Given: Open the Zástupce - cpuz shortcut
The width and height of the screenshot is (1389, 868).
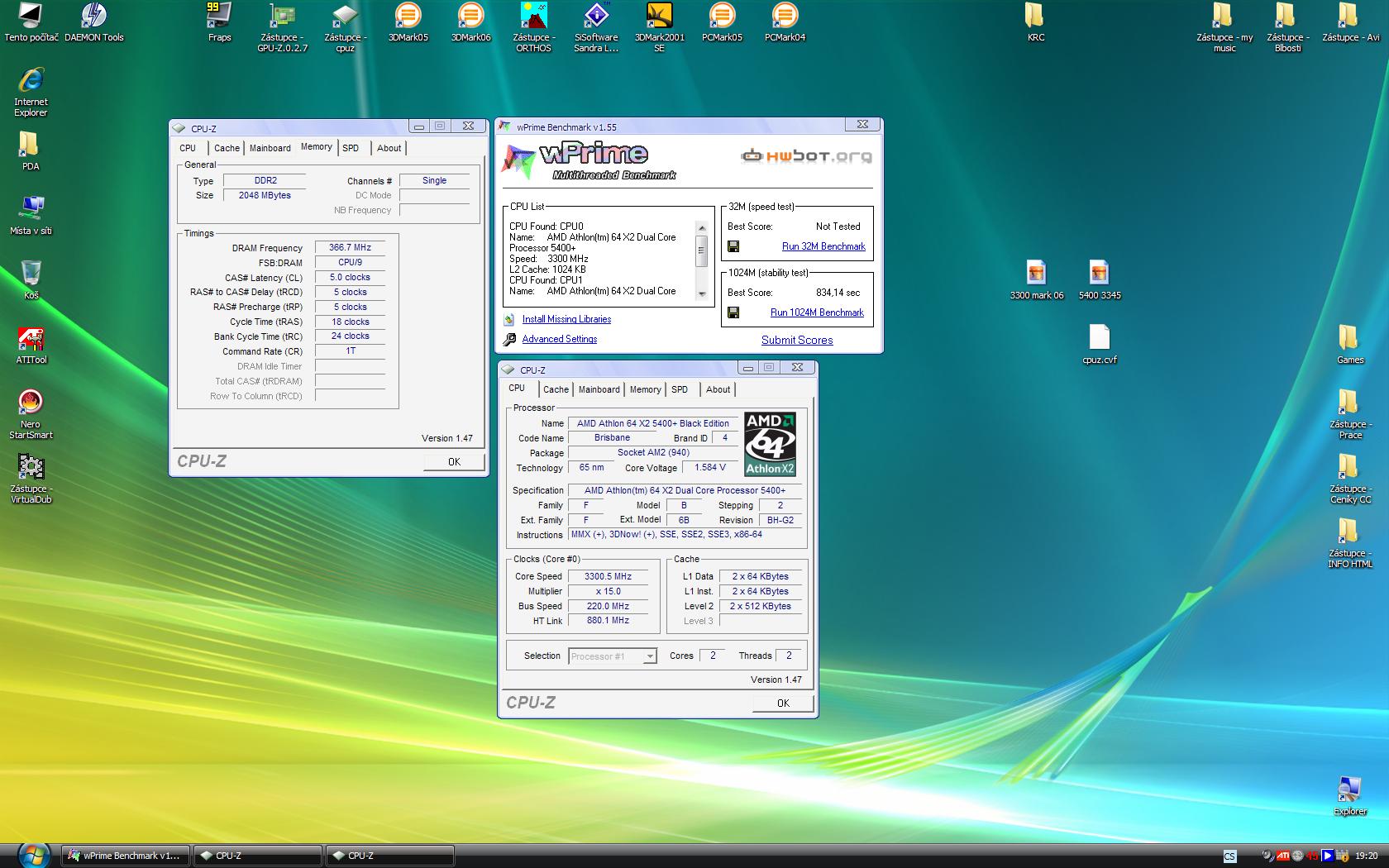Looking at the screenshot, I should 345,28.
